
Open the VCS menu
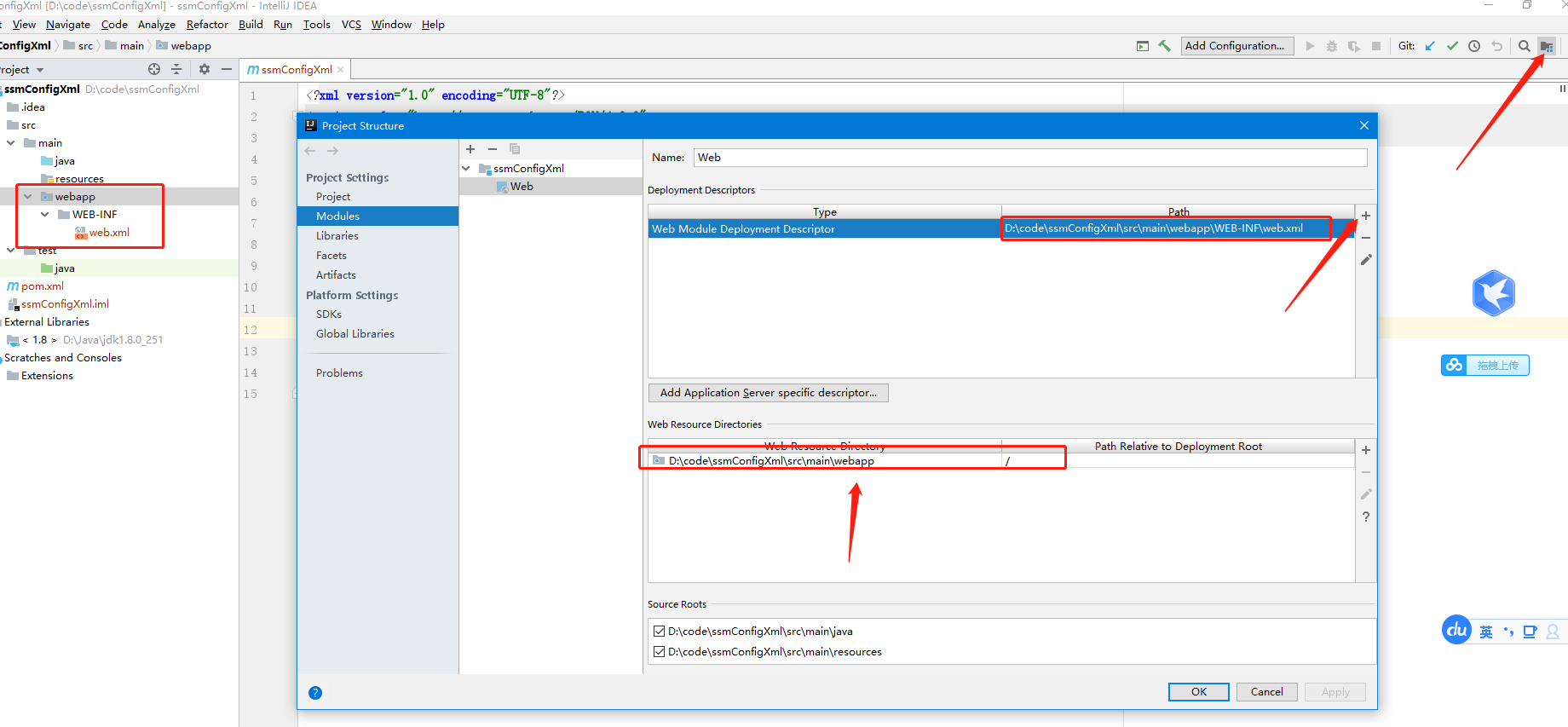(x=351, y=25)
